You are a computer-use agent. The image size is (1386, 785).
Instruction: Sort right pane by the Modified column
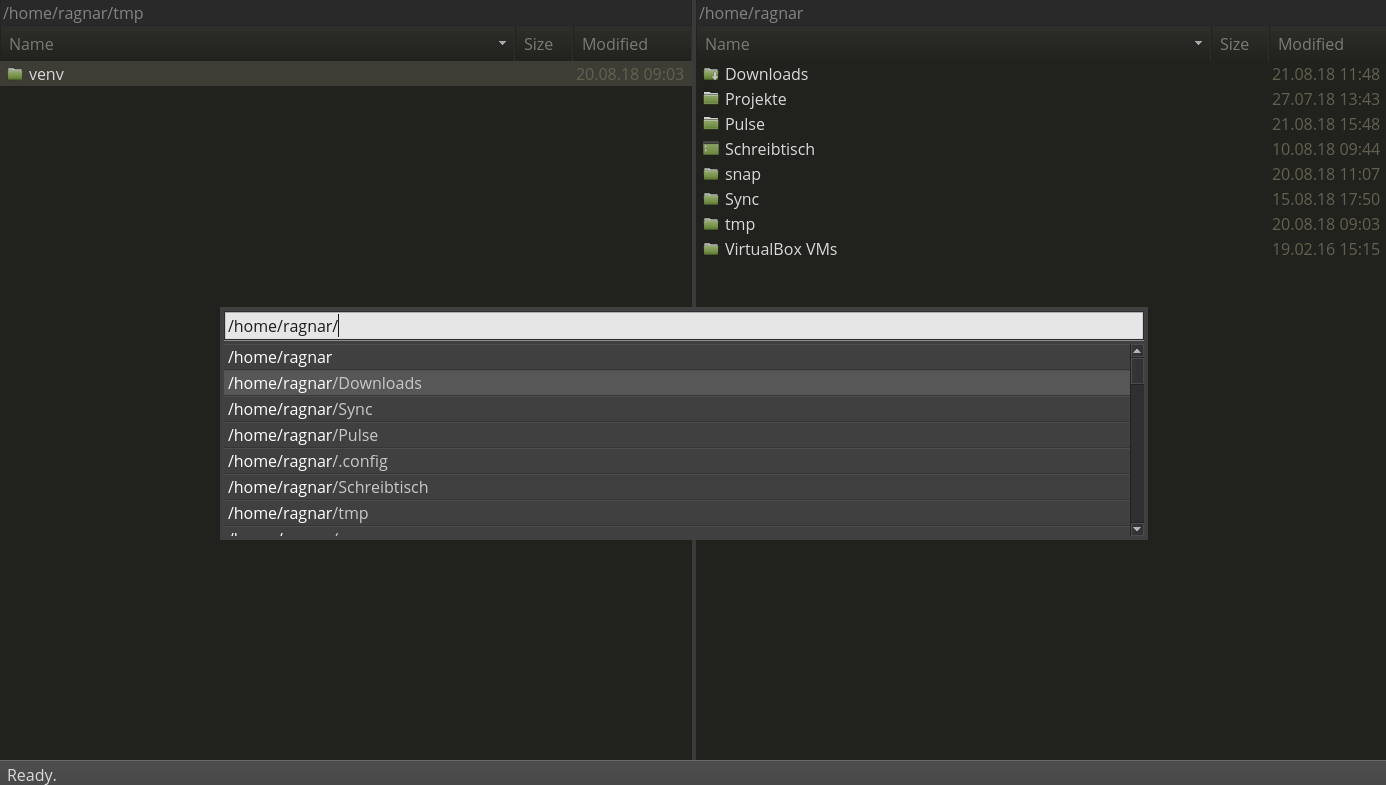(1310, 44)
